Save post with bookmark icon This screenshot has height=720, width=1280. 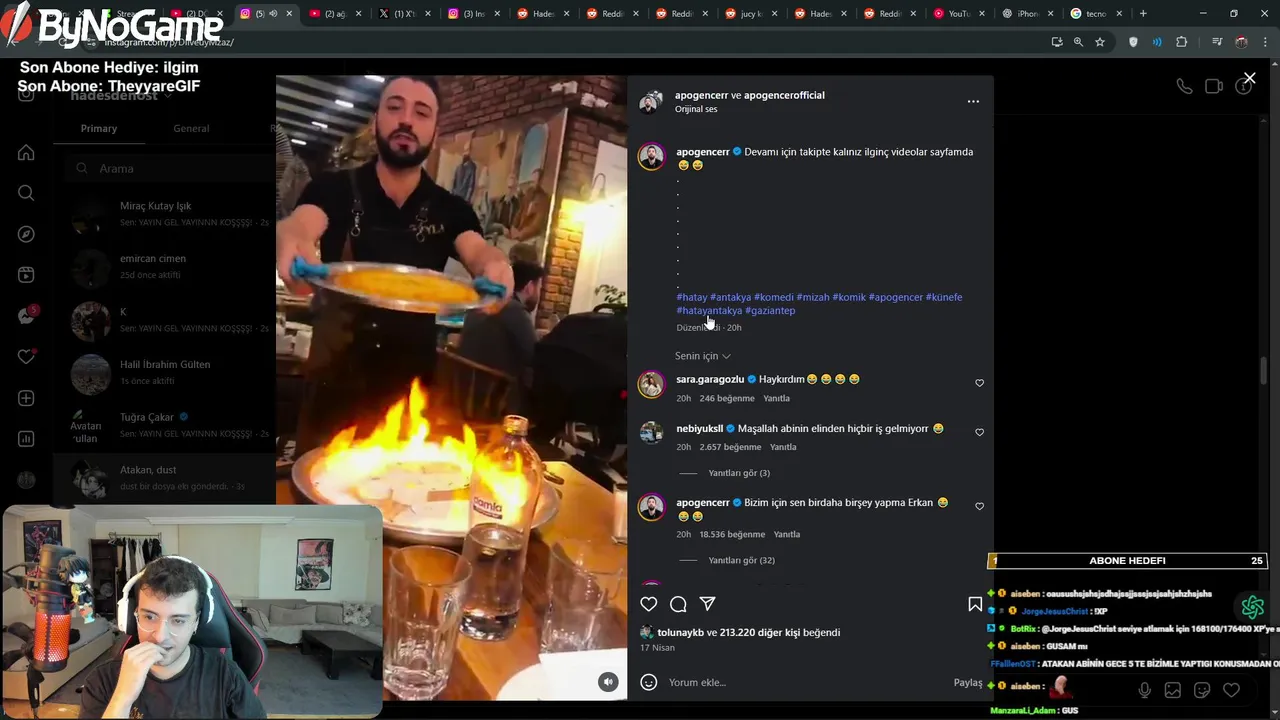tap(975, 604)
